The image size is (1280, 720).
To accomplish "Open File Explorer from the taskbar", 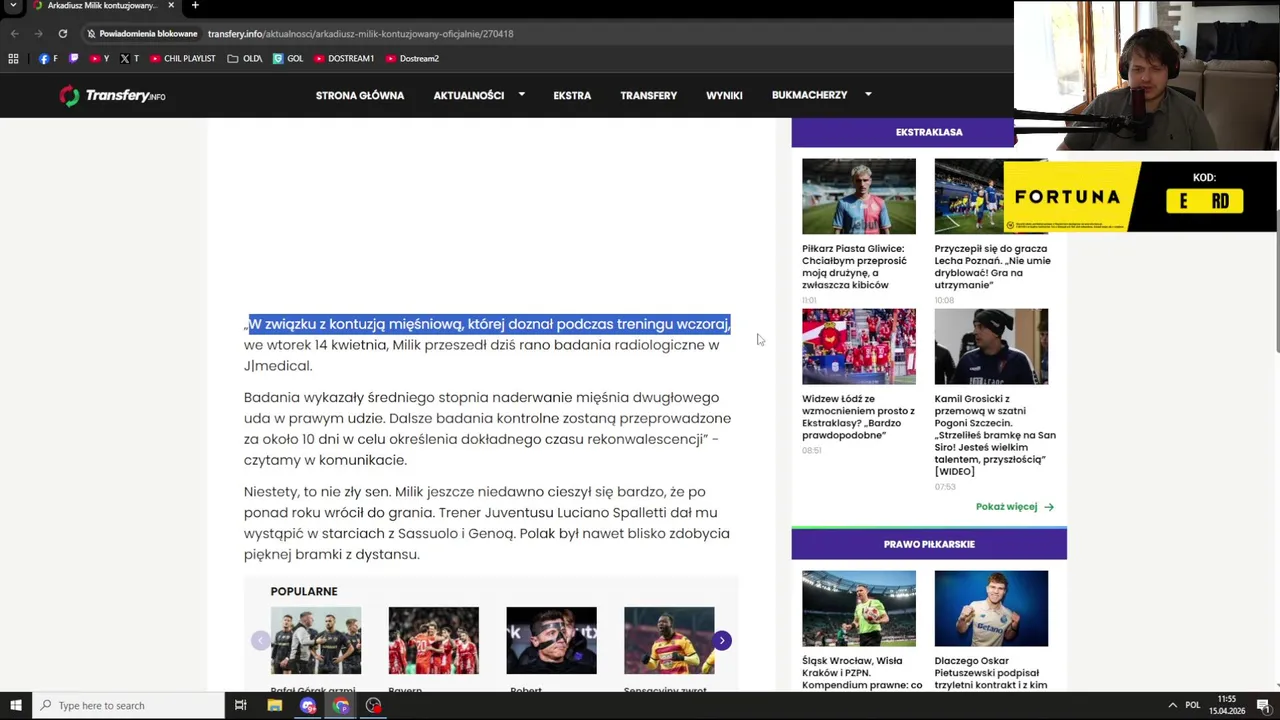I will (x=275, y=705).
